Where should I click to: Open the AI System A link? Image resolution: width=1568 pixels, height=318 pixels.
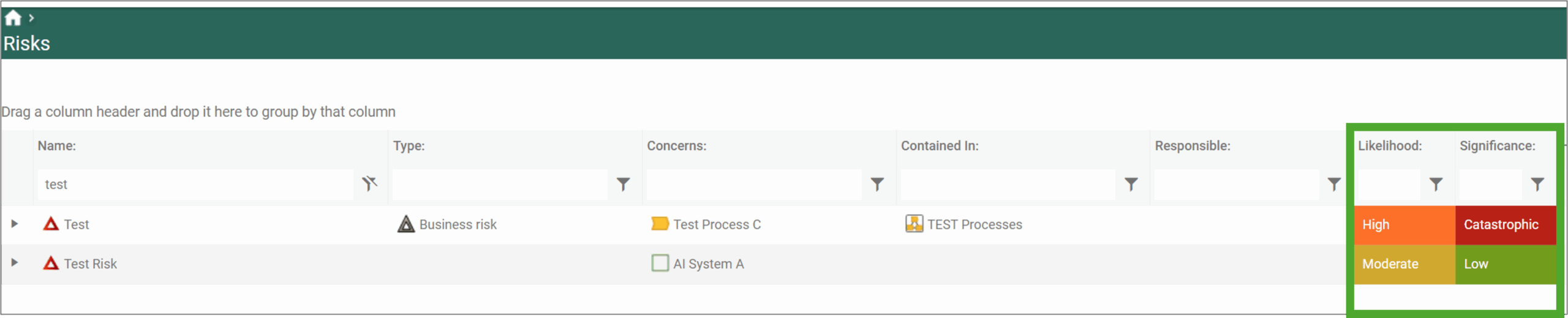click(x=708, y=264)
